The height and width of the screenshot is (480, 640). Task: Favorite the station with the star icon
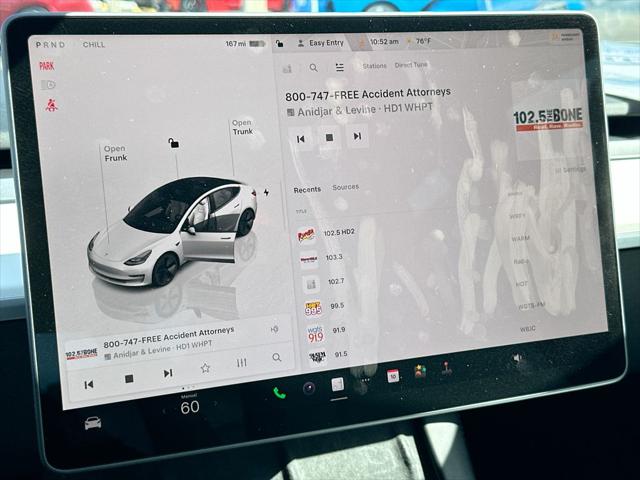[205, 368]
